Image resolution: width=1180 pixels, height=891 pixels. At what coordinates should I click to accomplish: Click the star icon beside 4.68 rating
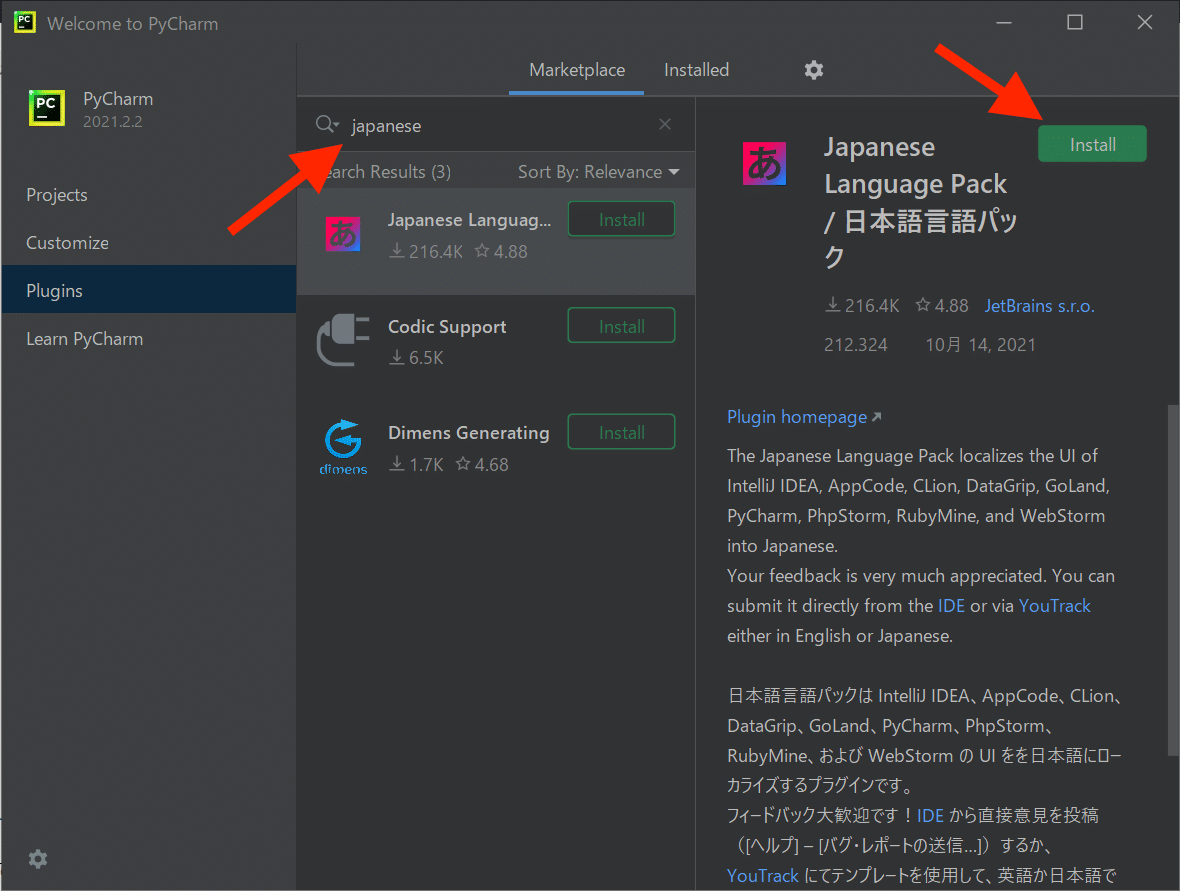[x=463, y=464]
